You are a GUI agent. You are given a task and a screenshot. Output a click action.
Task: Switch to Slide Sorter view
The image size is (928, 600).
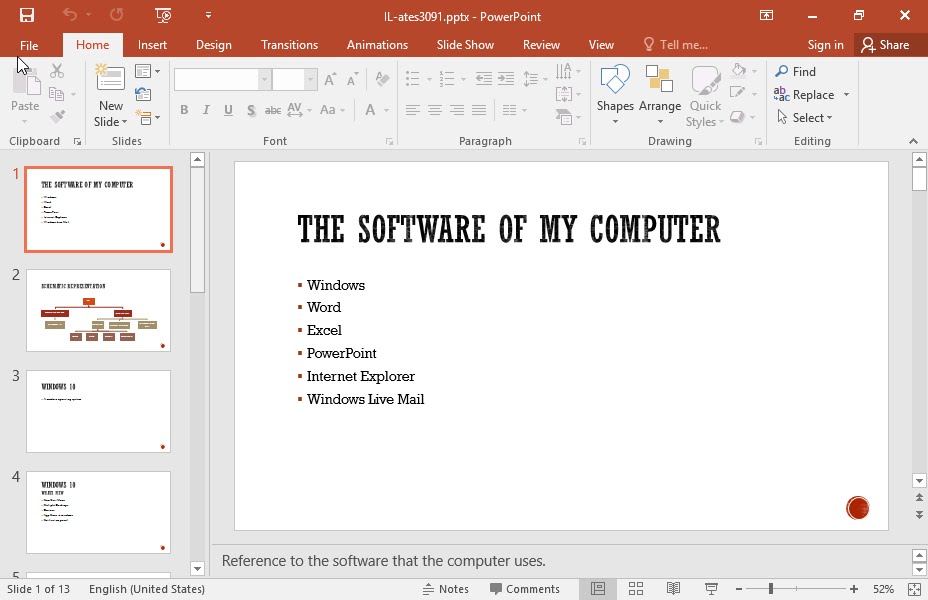(x=636, y=589)
